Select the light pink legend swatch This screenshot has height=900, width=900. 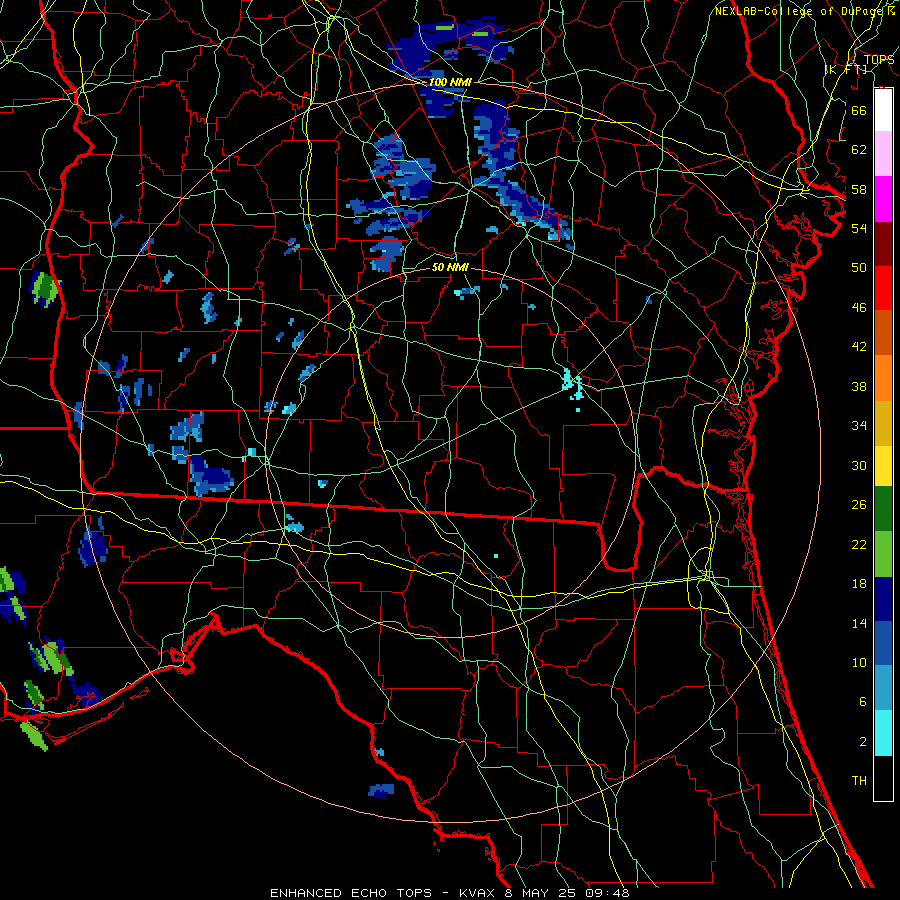[x=883, y=153]
